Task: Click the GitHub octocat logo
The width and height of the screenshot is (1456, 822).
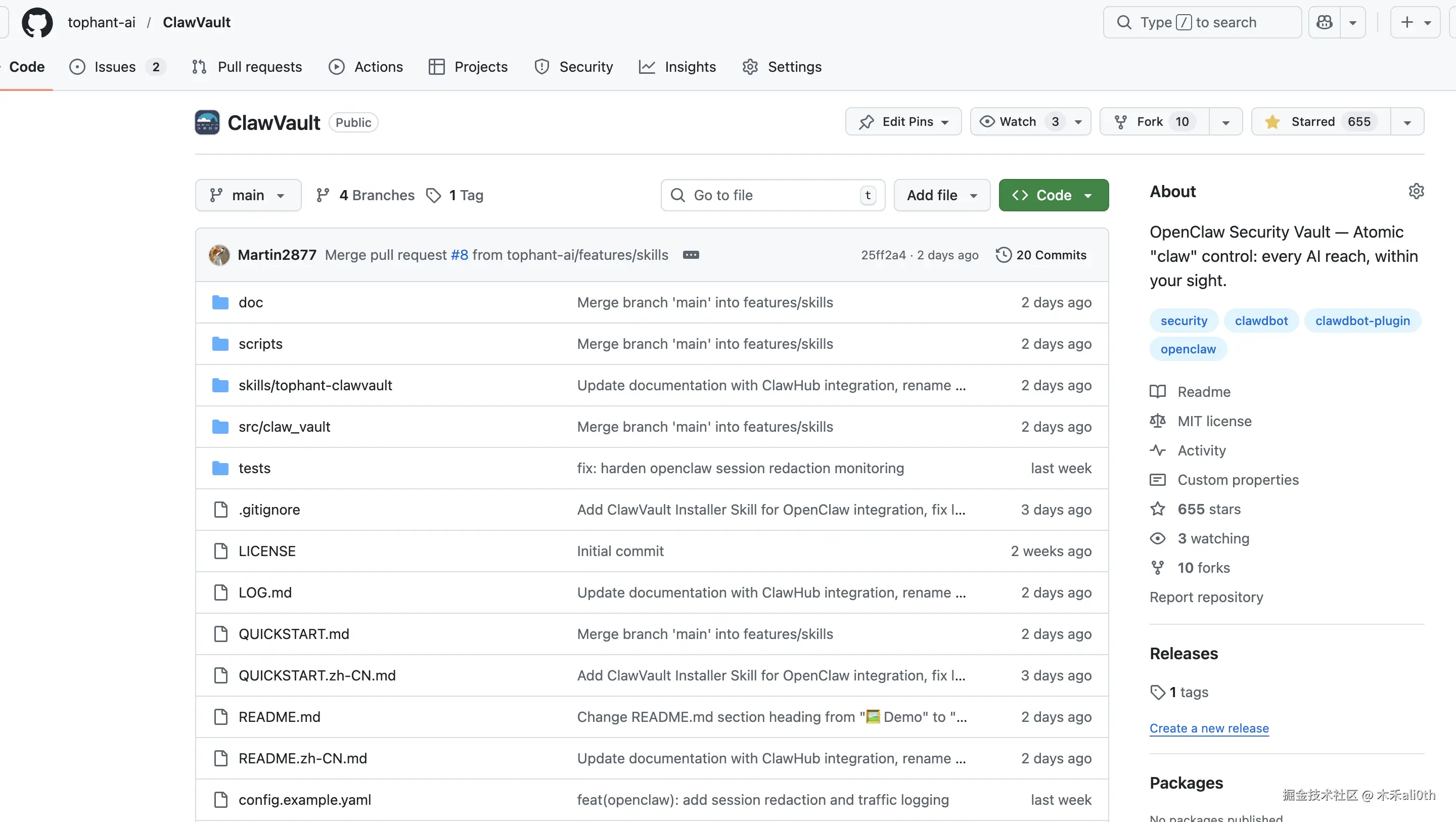Action: 37,23
